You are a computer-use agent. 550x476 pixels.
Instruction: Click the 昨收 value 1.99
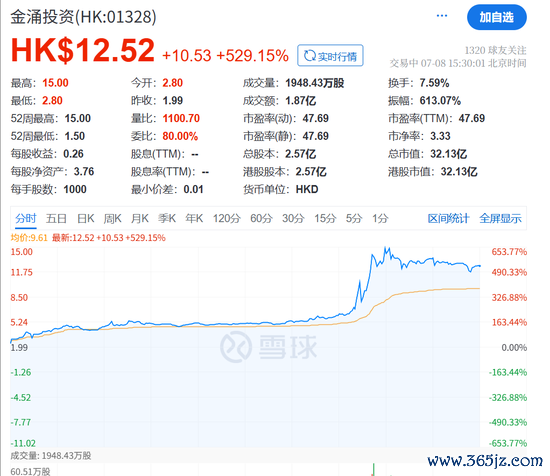pos(173,101)
